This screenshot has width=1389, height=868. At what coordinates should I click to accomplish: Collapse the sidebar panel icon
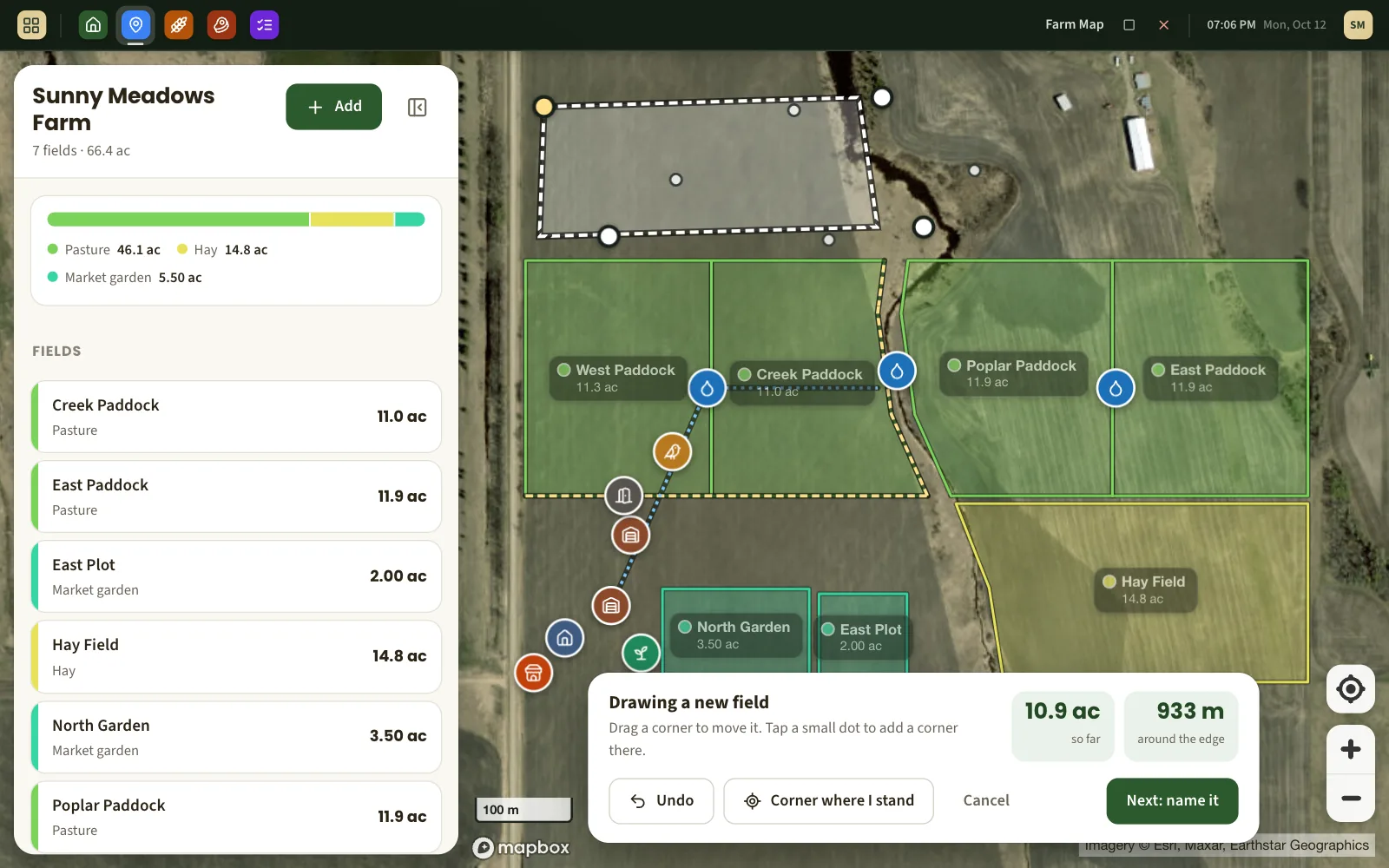click(417, 107)
